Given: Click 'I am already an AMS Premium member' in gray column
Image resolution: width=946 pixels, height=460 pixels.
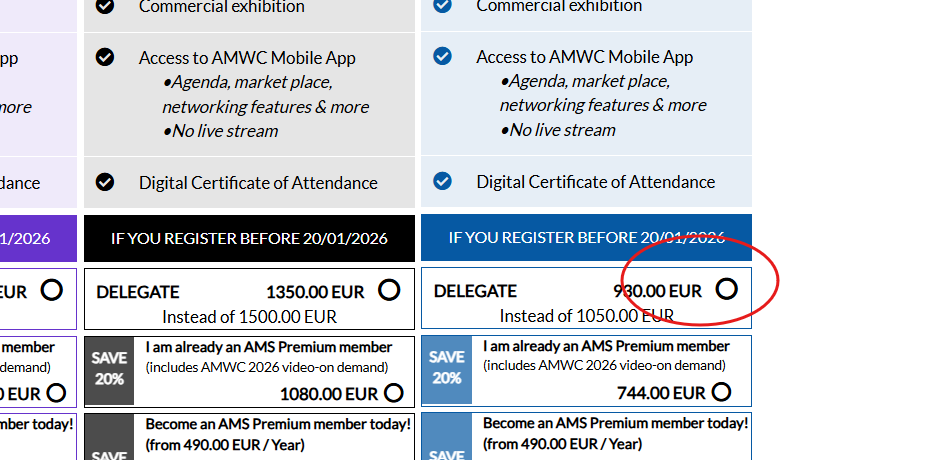Looking at the screenshot, I should (x=269, y=347).
